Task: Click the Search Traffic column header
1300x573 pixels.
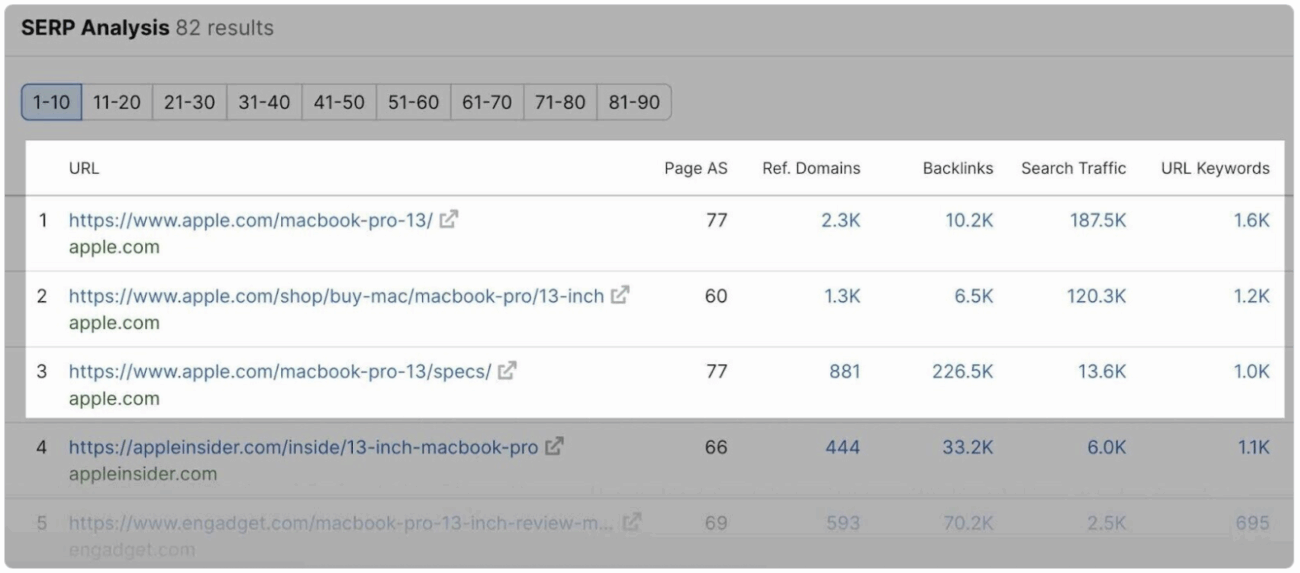Action: (1073, 169)
